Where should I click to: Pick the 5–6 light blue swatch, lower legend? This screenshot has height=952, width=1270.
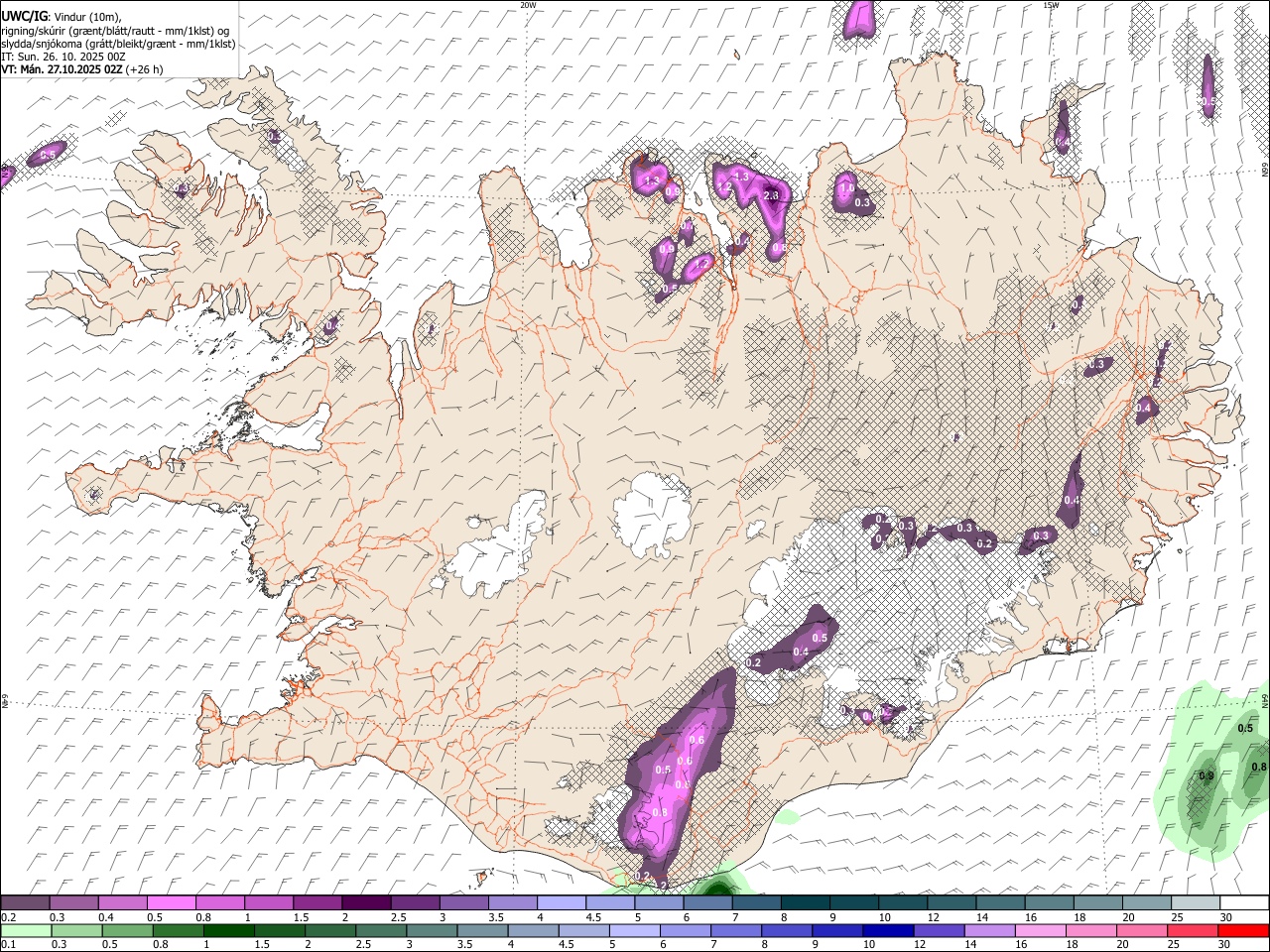(637, 930)
